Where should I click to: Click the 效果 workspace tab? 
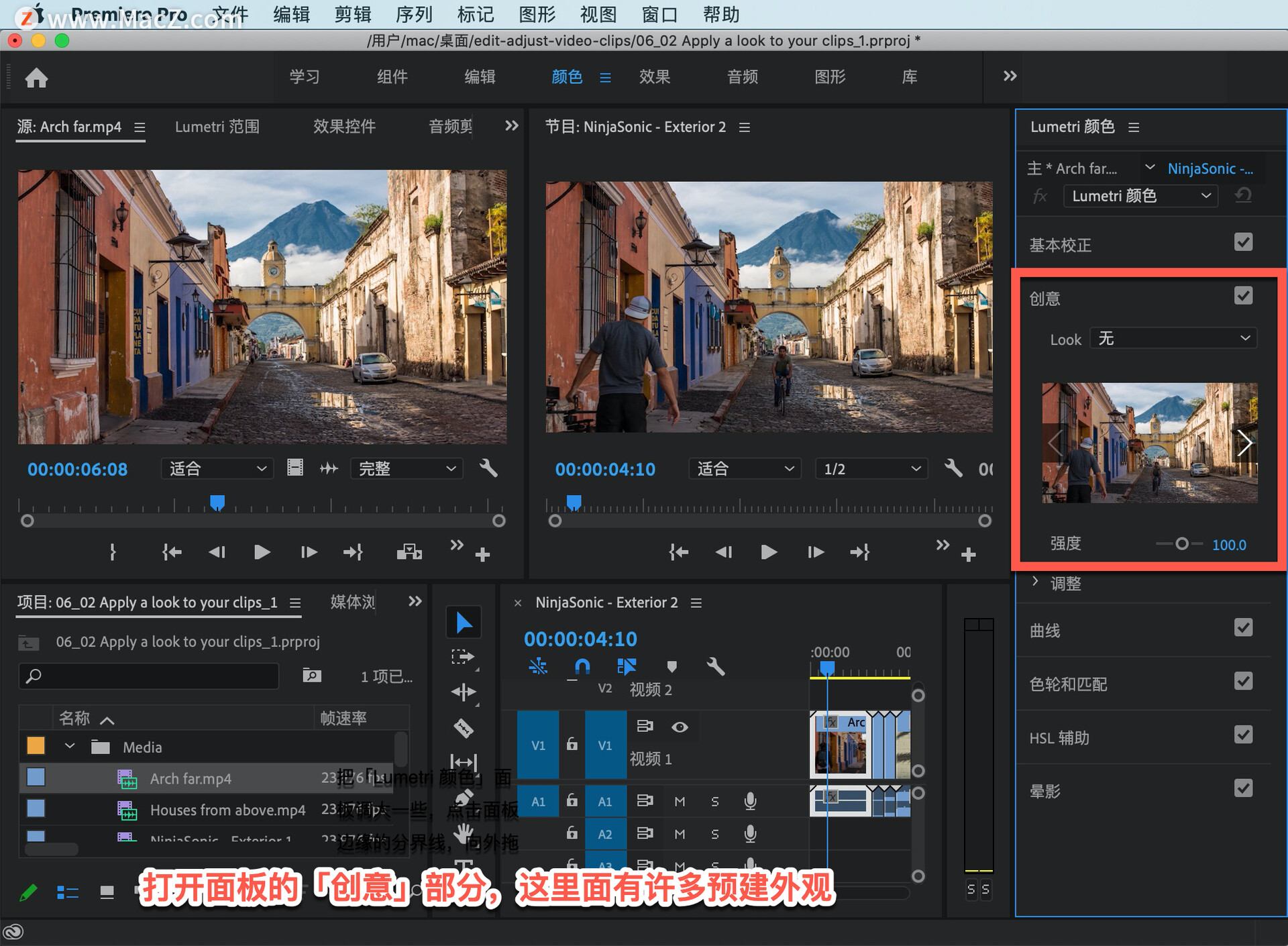click(x=656, y=79)
